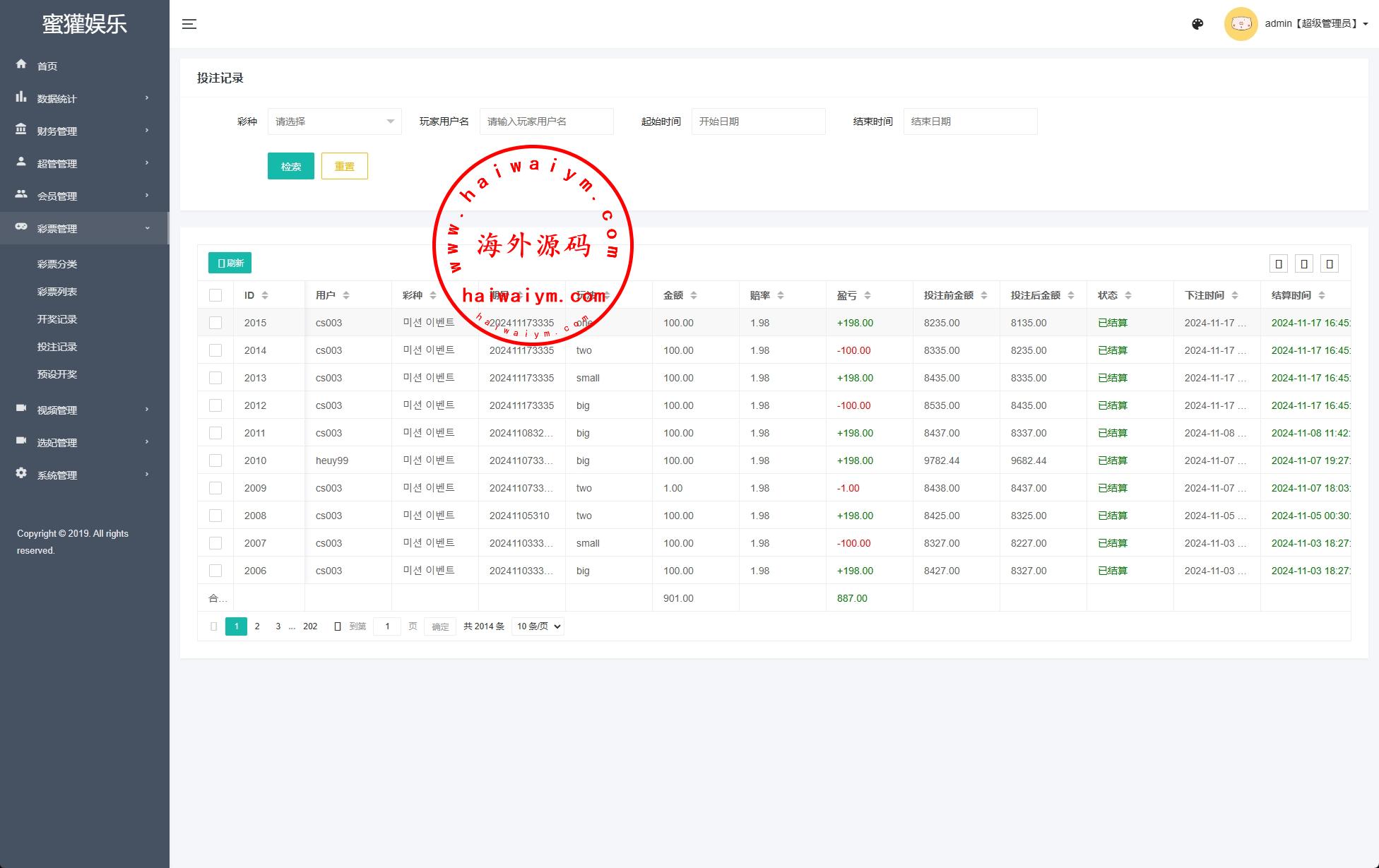Toggle the select-all header checkbox
Screen dimensions: 1379x868
point(215,295)
